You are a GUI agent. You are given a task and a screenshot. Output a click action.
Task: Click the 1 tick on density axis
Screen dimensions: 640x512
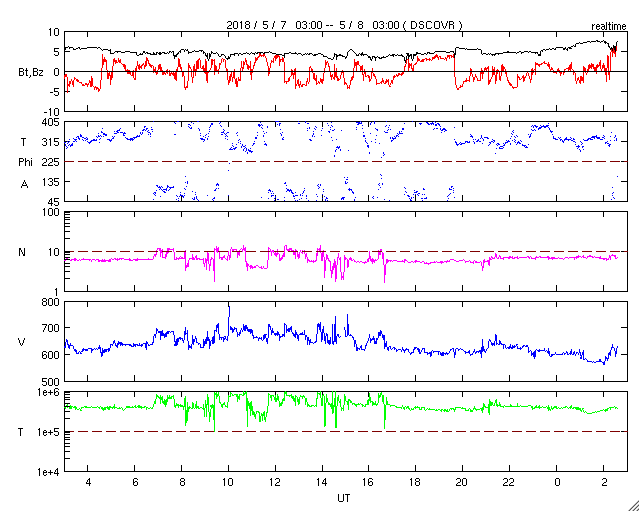click(x=57, y=292)
